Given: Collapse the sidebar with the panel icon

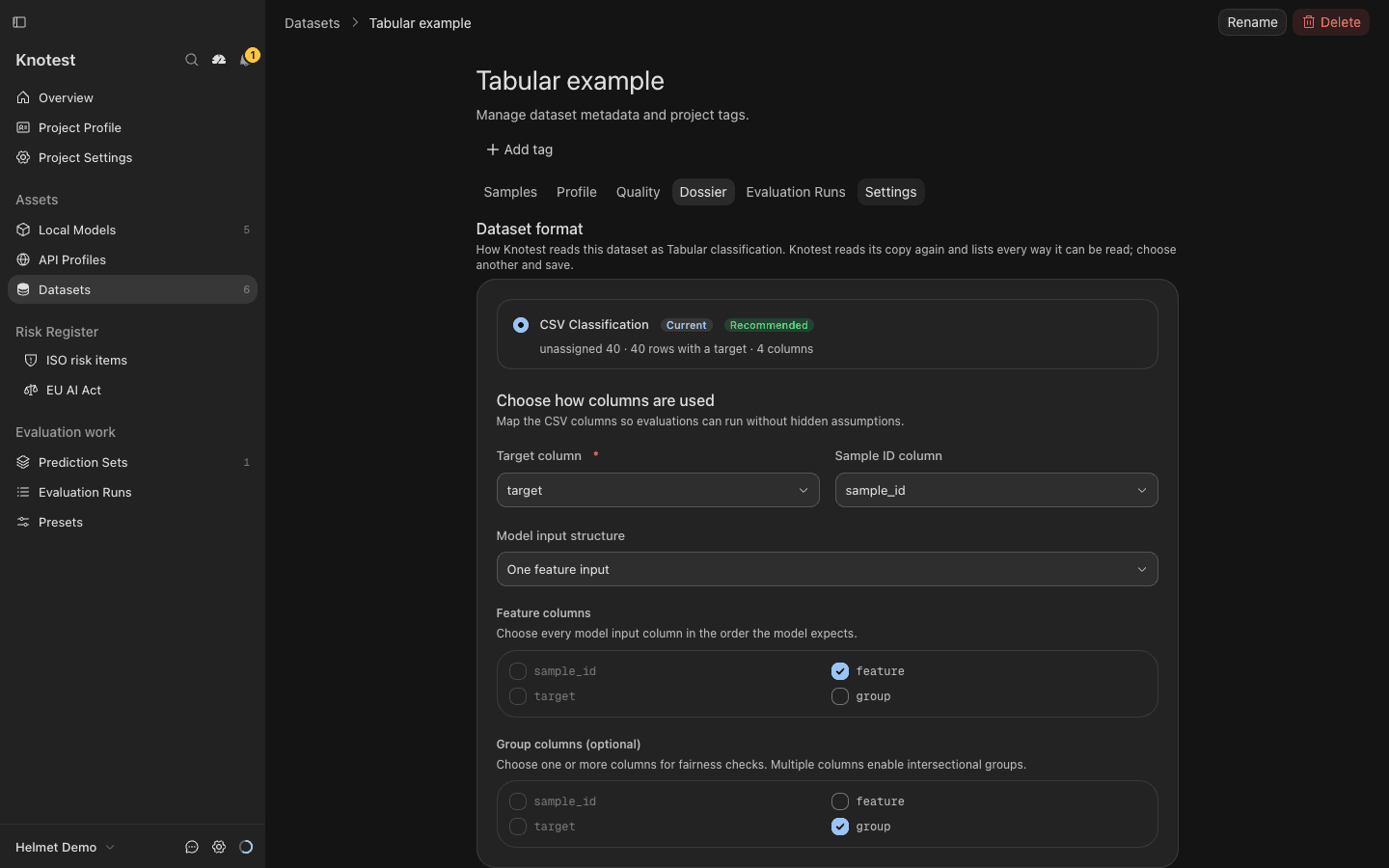Looking at the screenshot, I should [x=19, y=22].
